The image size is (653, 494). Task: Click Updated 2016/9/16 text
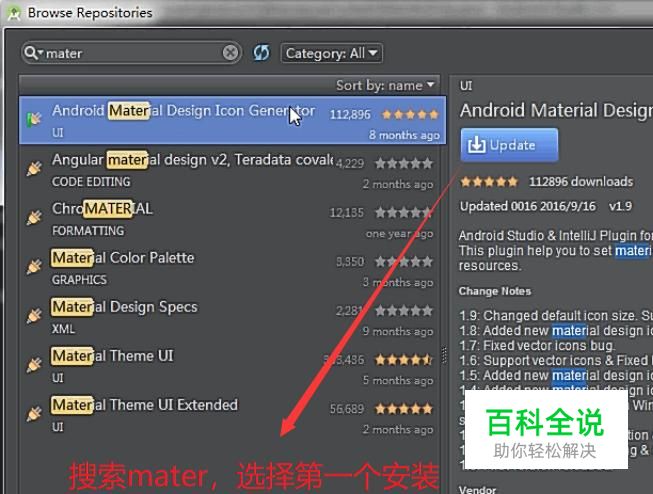[528, 207]
